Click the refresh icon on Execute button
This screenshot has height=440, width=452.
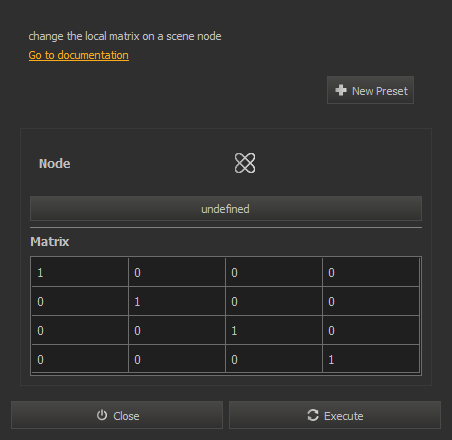tap(313, 415)
